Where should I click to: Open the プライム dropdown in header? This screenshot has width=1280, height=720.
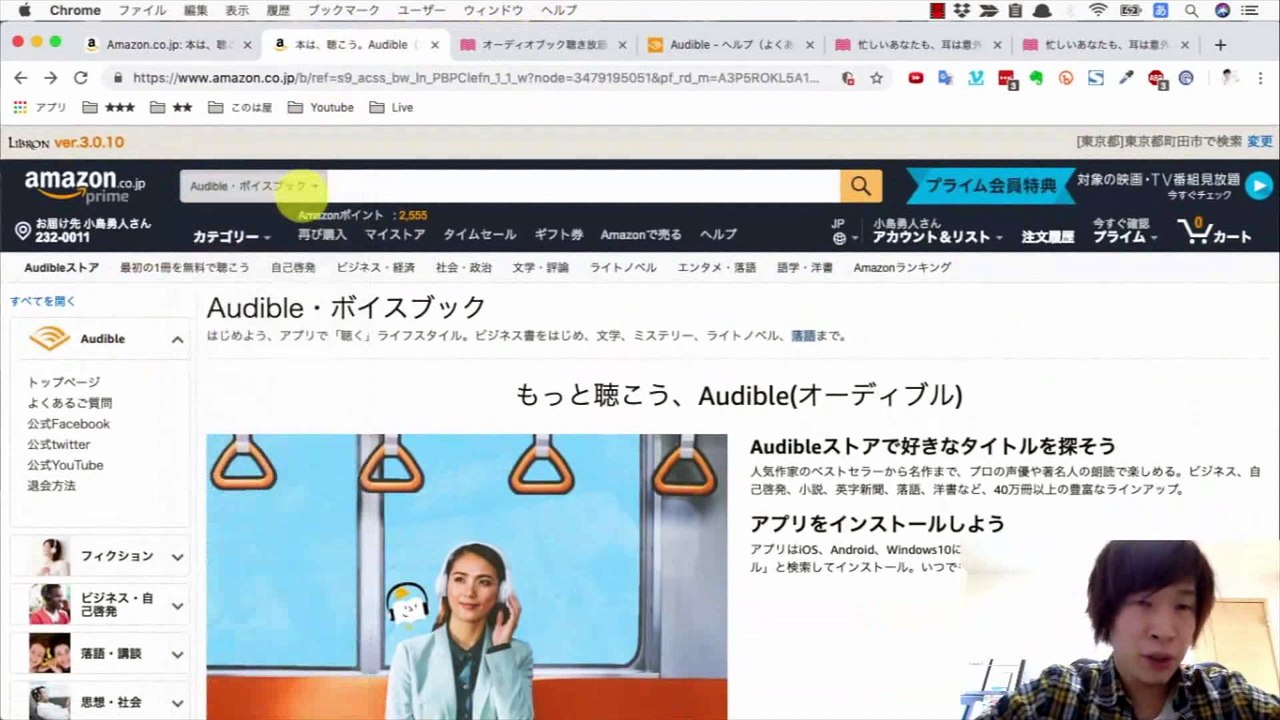click(1124, 237)
